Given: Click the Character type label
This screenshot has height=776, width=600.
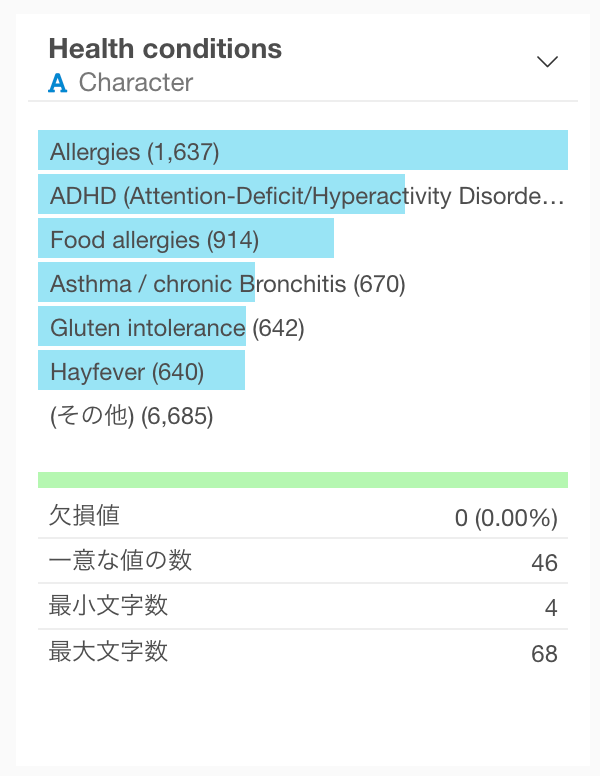Looking at the screenshot, I should (x=136, y=83).
